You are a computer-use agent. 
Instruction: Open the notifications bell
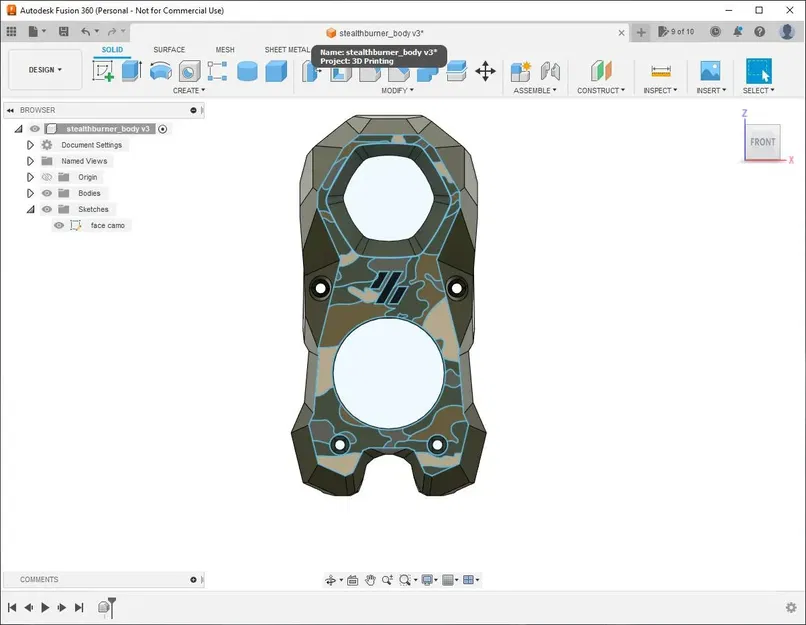(738, 32)
